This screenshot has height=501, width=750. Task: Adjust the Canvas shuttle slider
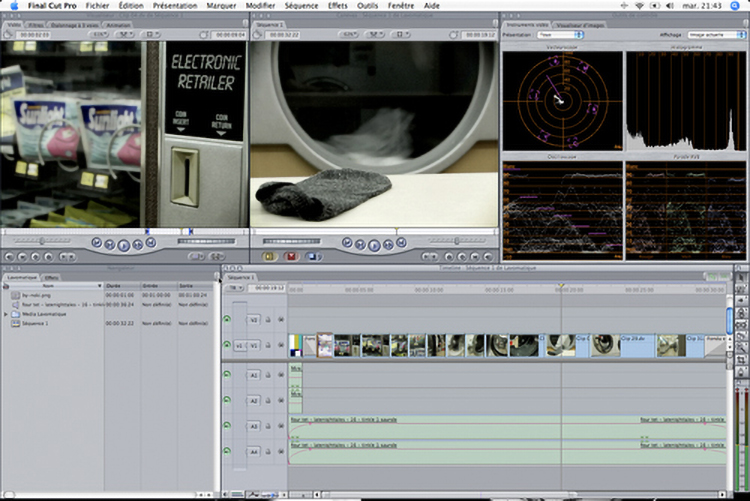457,241
